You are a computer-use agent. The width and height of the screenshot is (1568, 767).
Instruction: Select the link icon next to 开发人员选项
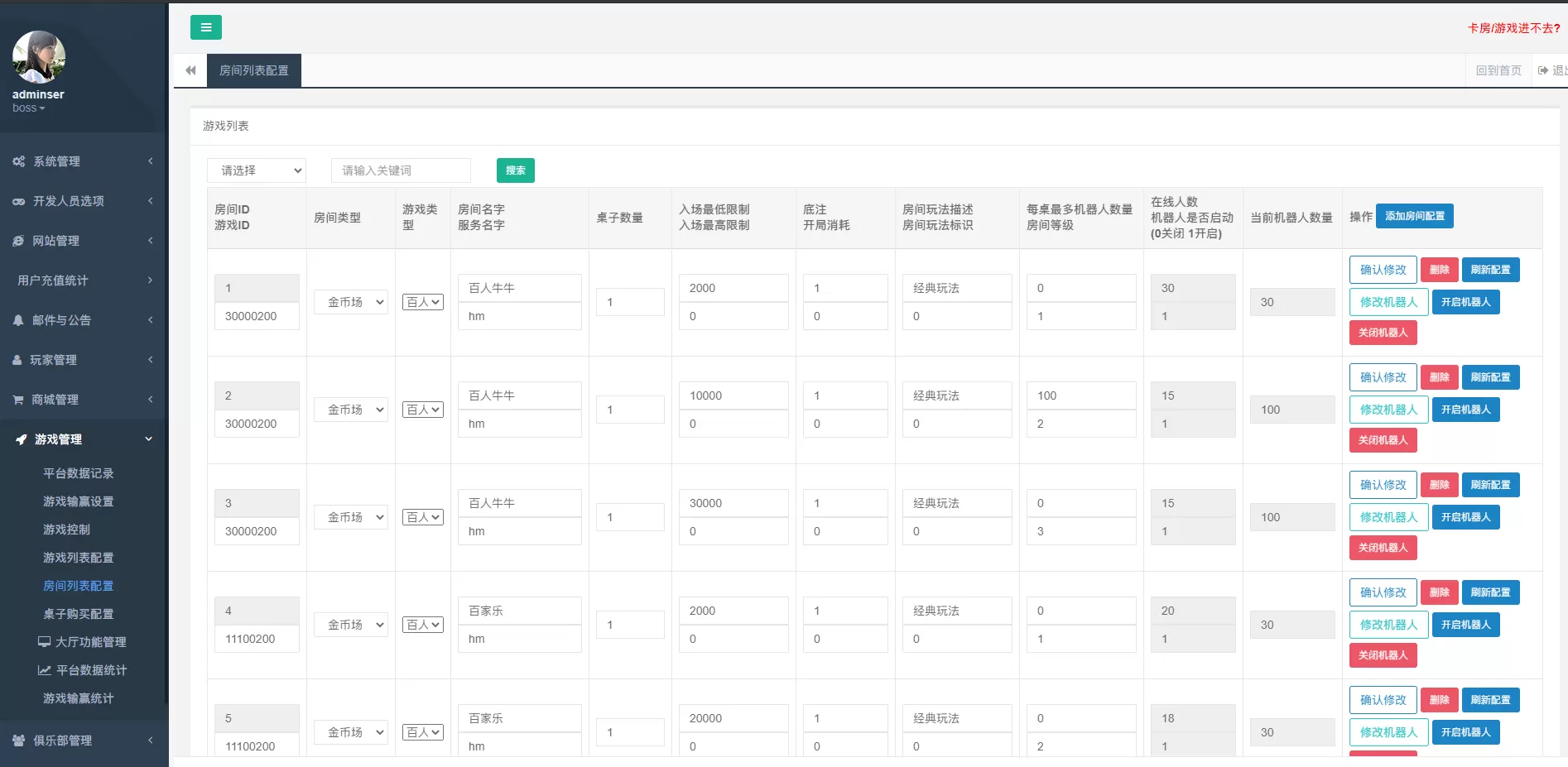click(x=18, y=200)
